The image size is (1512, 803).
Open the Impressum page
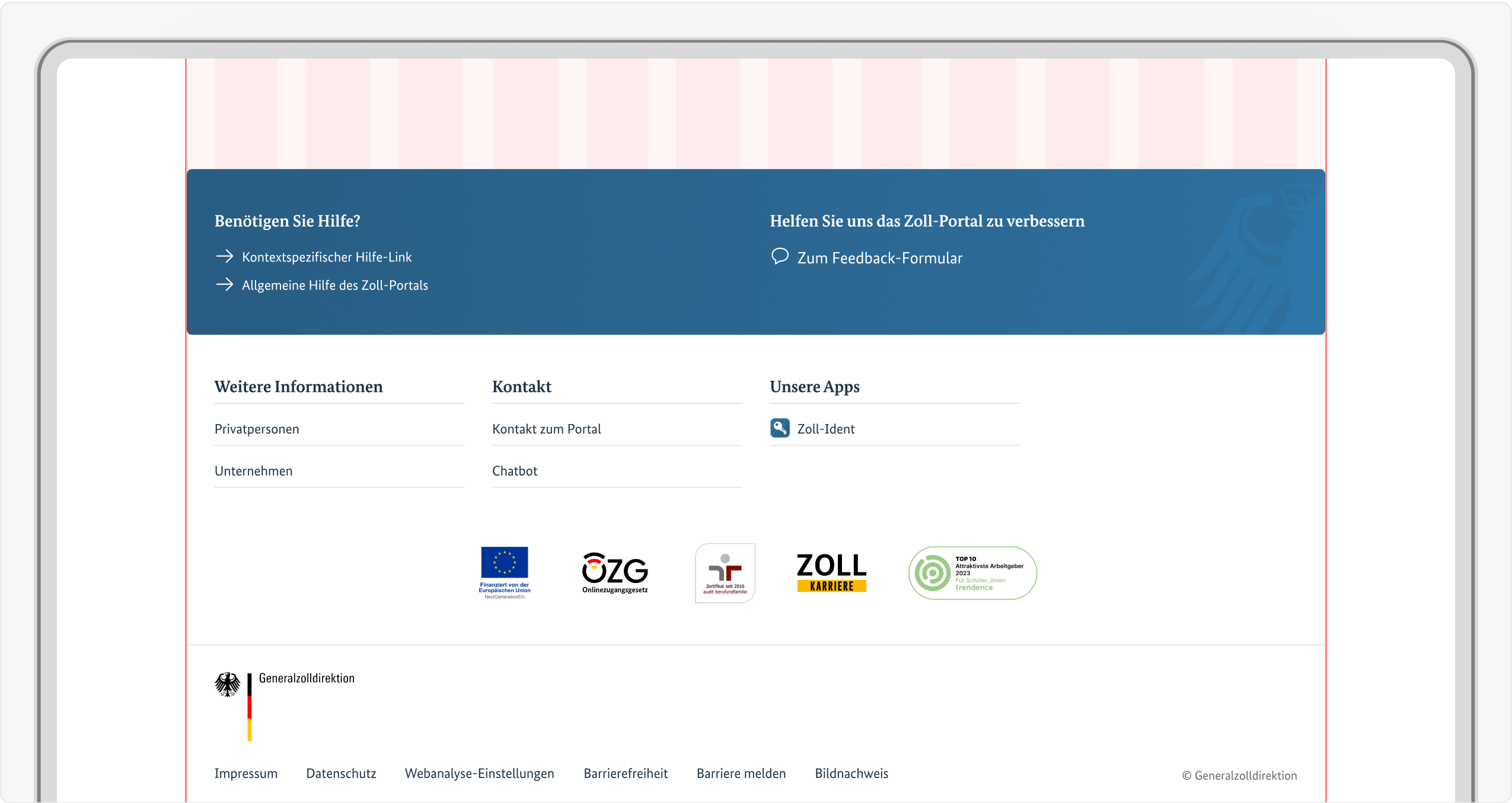(246, 773)
